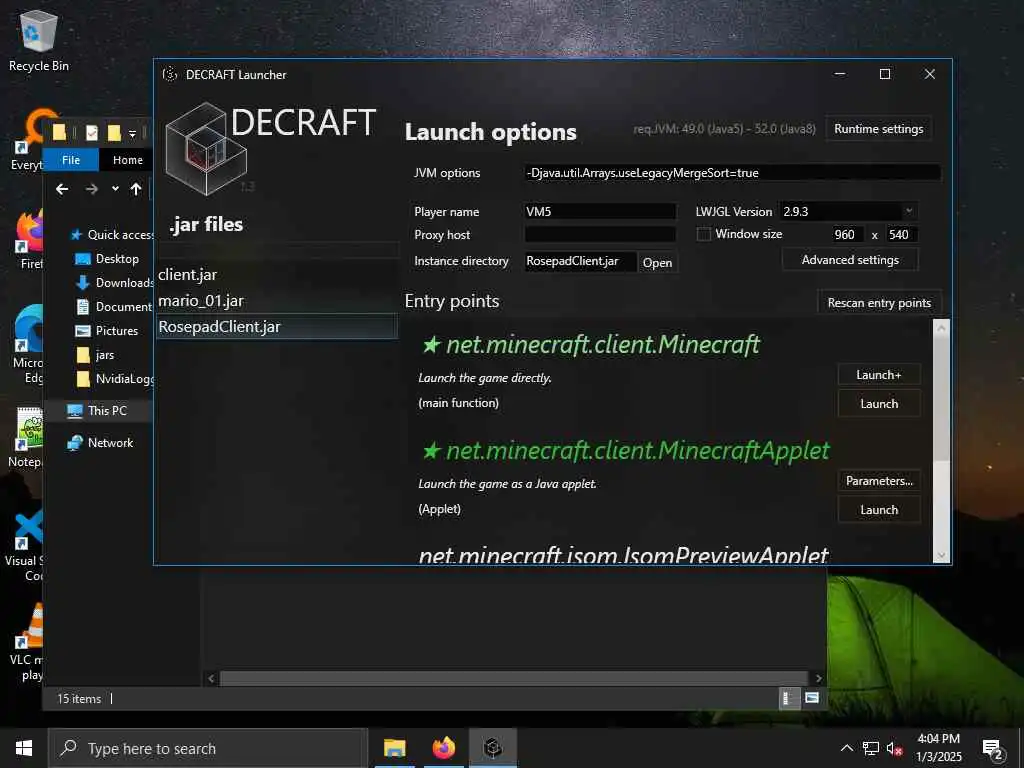1024x768 pixels.
Task: Click Launch for the main function entry
Action: (879, 404)
